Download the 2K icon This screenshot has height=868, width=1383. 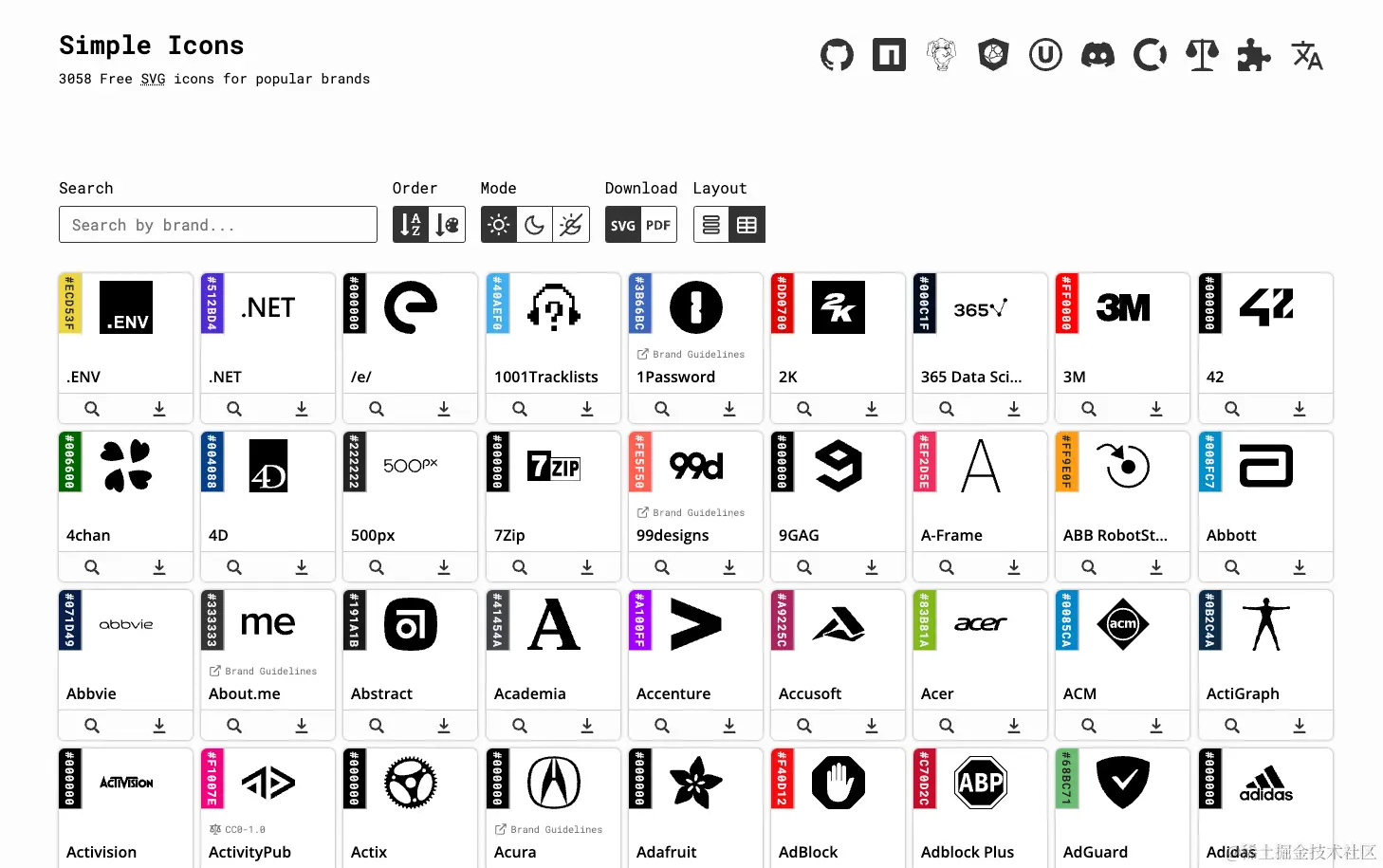872,409
